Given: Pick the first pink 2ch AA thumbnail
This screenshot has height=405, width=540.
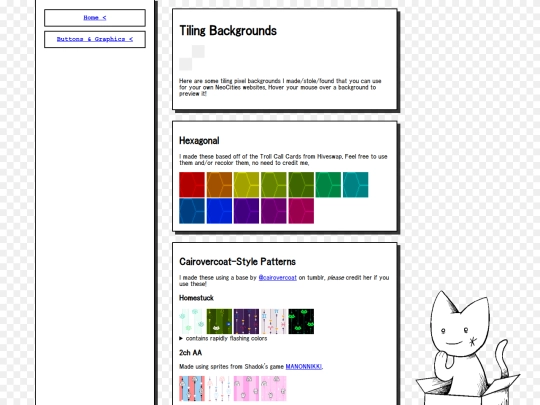Looking at the screenshot, I should (x=246, y=388).
